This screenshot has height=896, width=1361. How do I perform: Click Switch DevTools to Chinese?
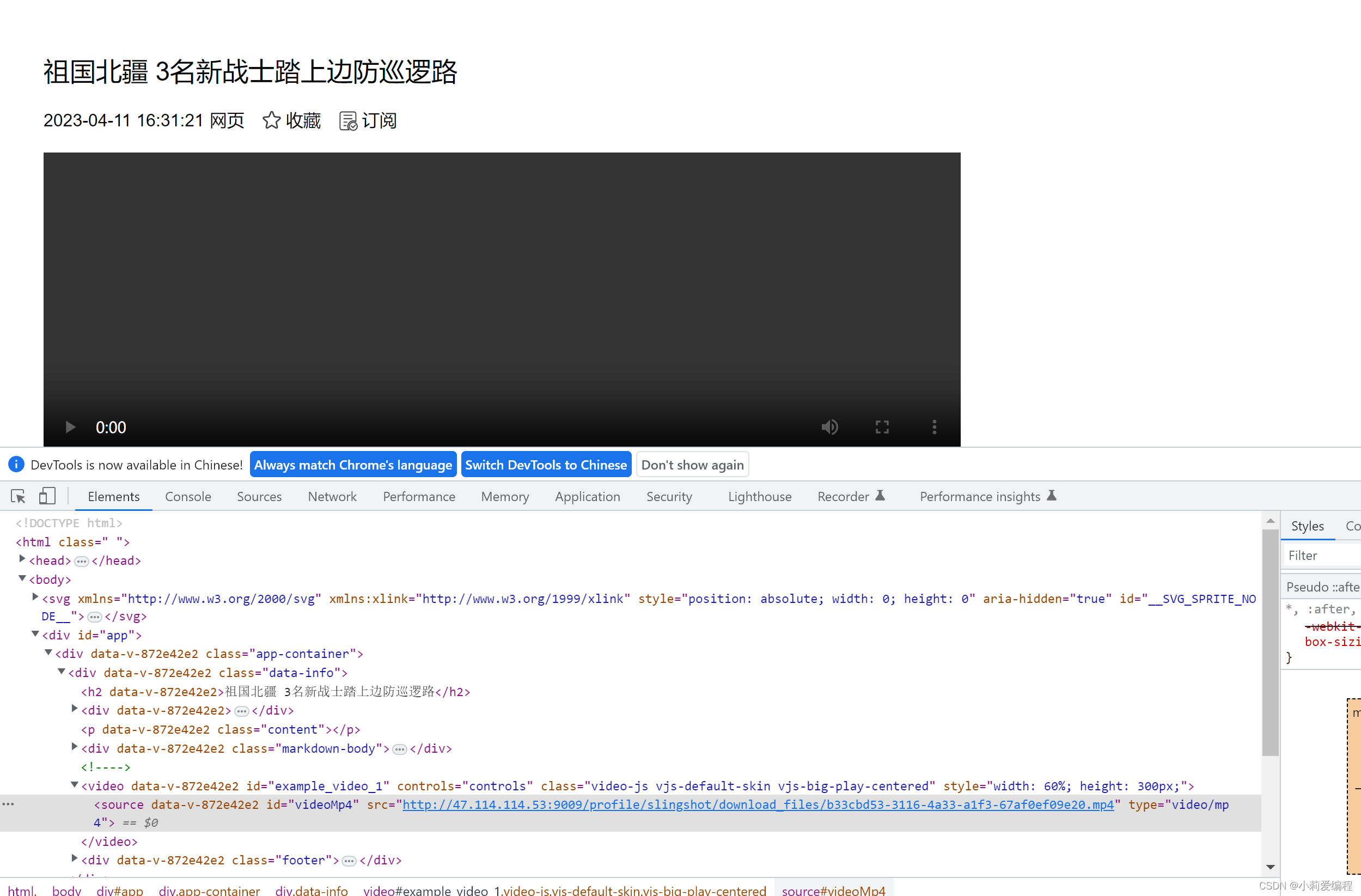[x=546, y=465]
